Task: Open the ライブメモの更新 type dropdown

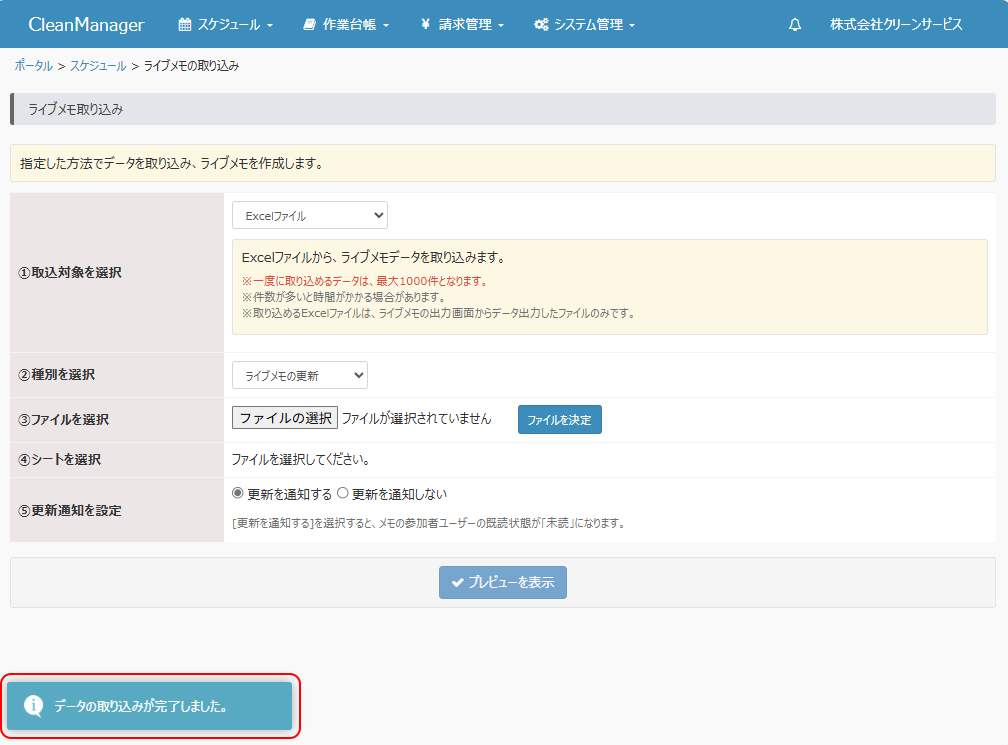Action: point(300,375)
